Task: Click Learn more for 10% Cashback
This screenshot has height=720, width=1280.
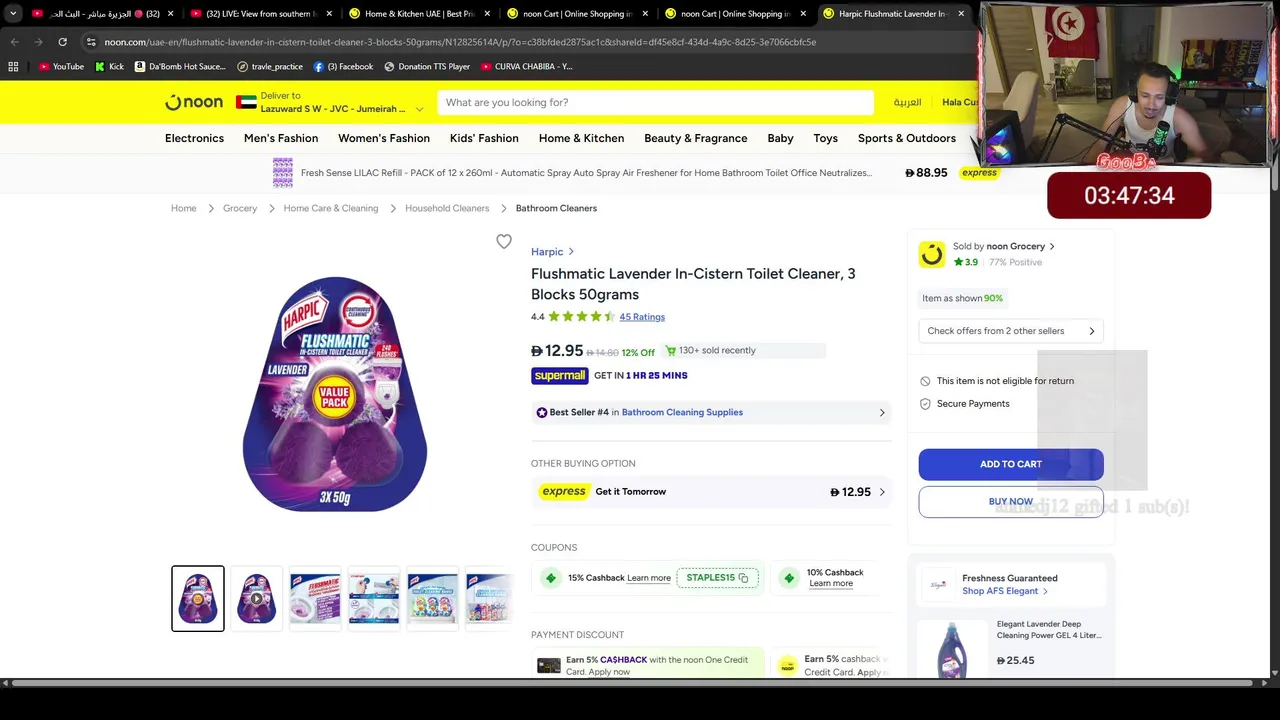Action: 831,584
